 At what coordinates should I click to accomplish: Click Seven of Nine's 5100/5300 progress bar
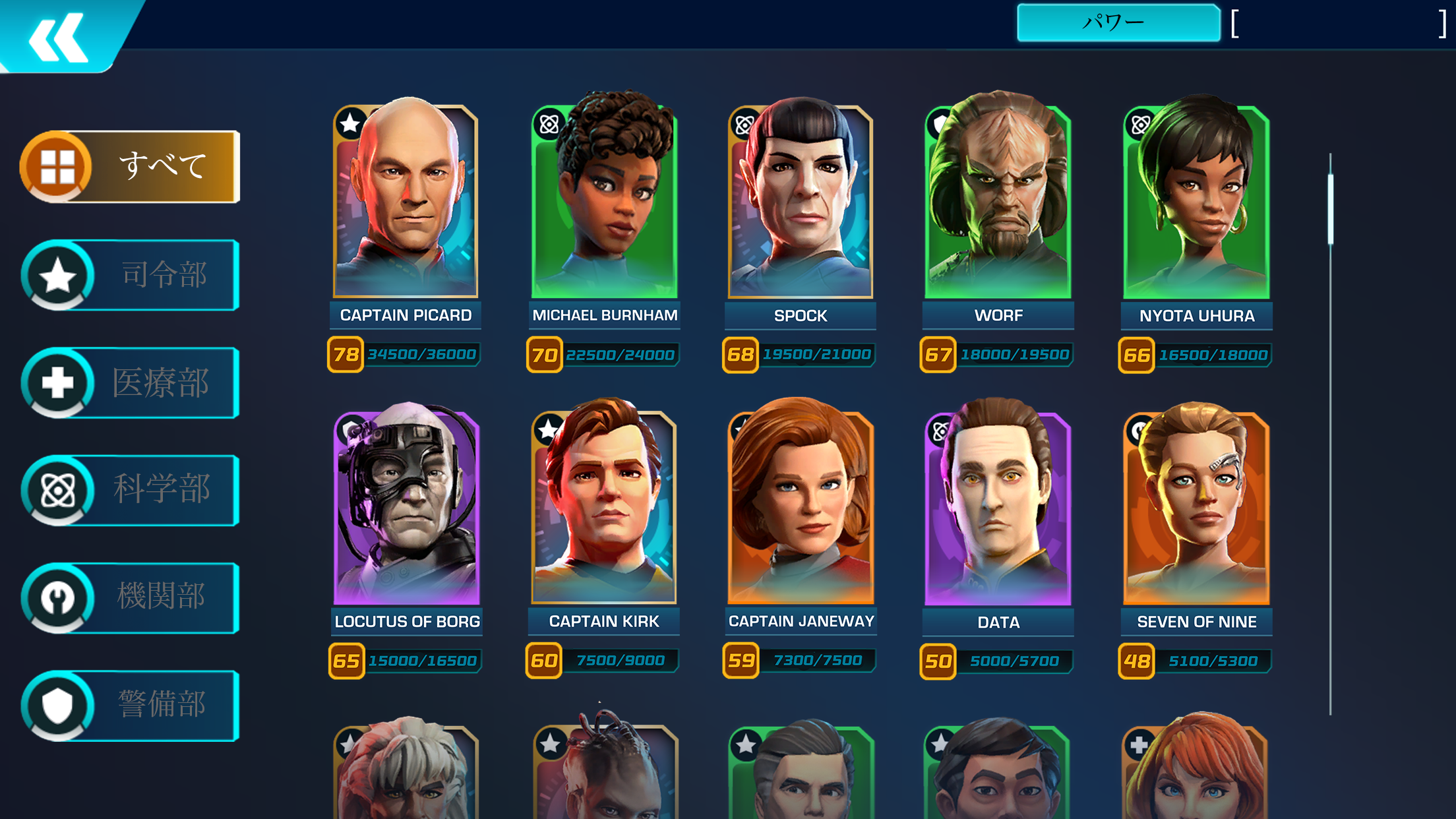click(x=1213, y=661)
